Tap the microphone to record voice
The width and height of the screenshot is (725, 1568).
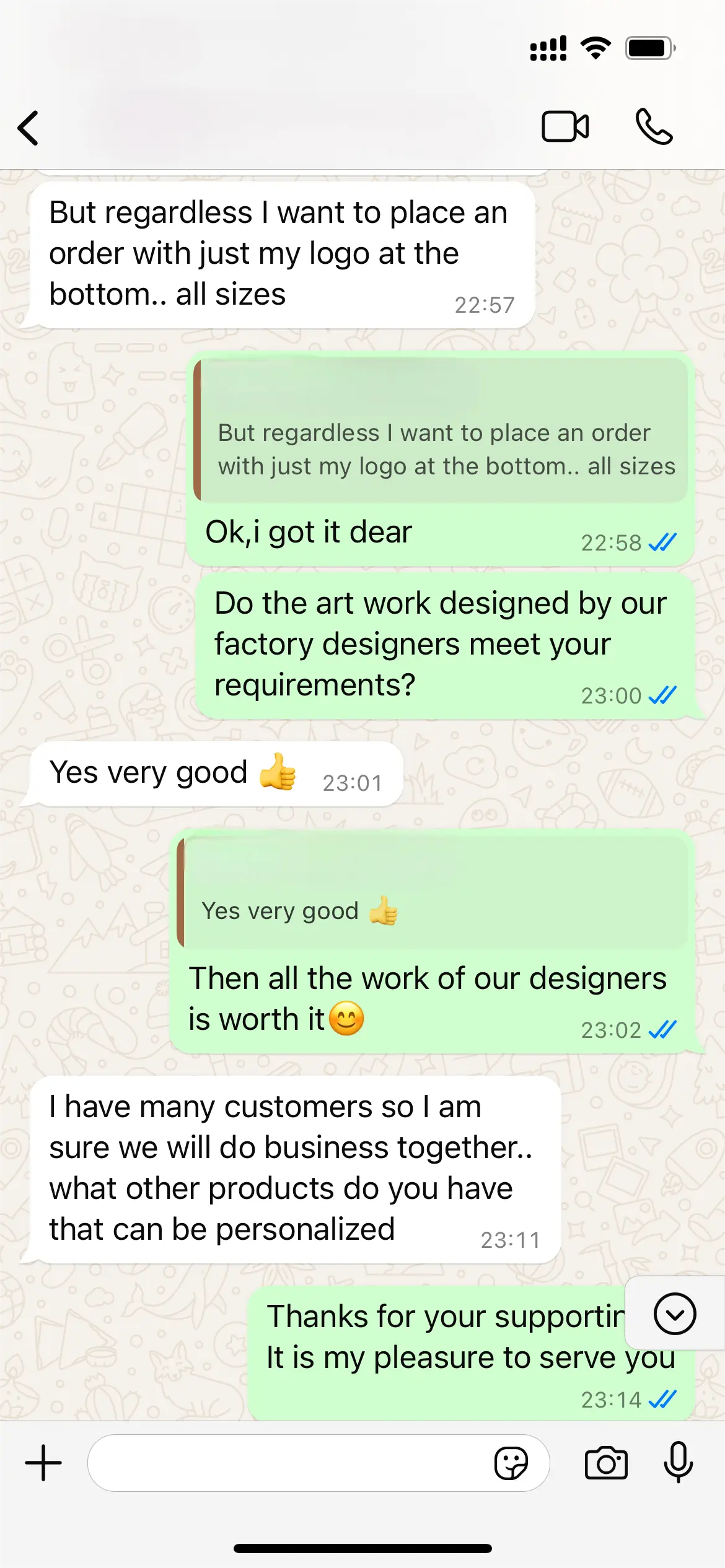(x=679, y=1462)
